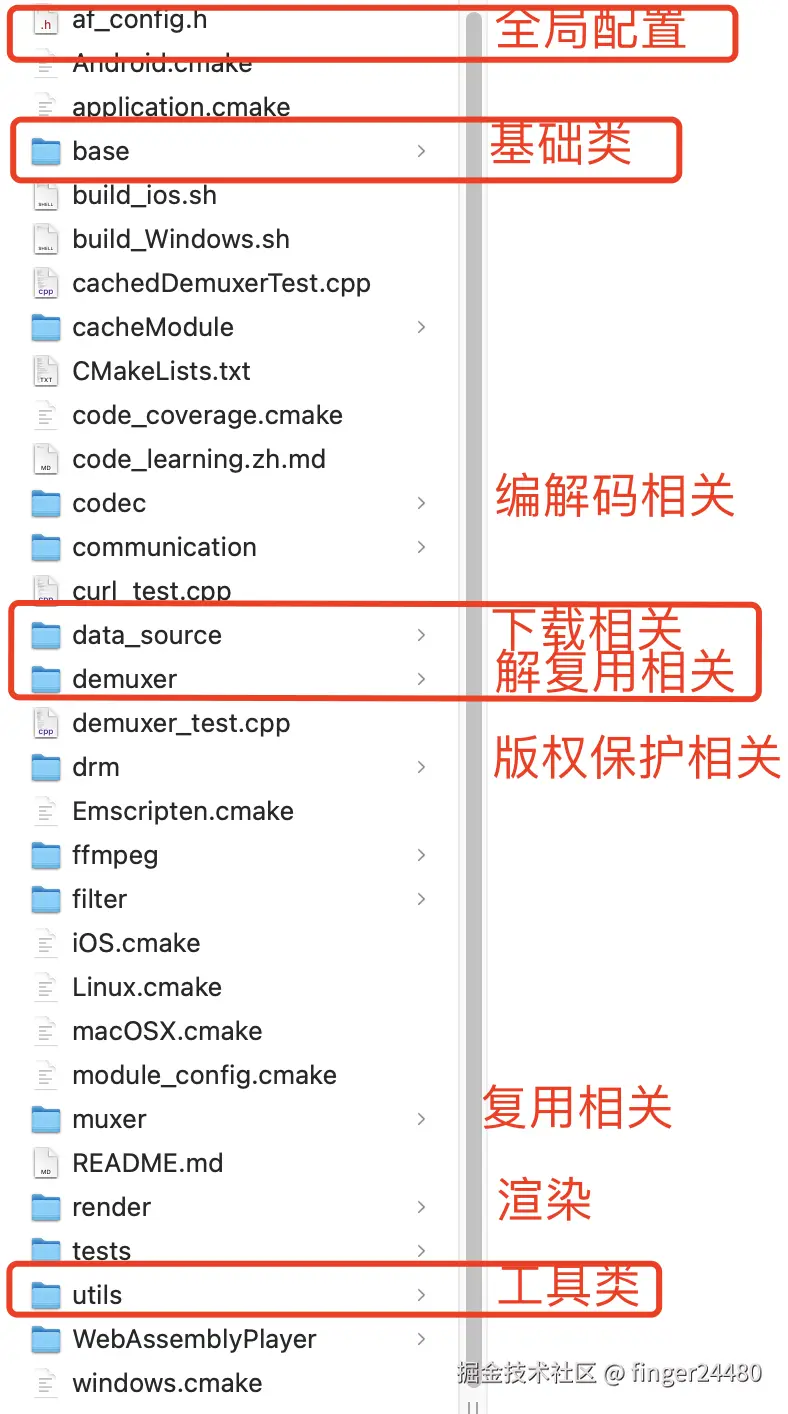
Task: Expand the data_source folder chevron
Action: click(422, 635)
